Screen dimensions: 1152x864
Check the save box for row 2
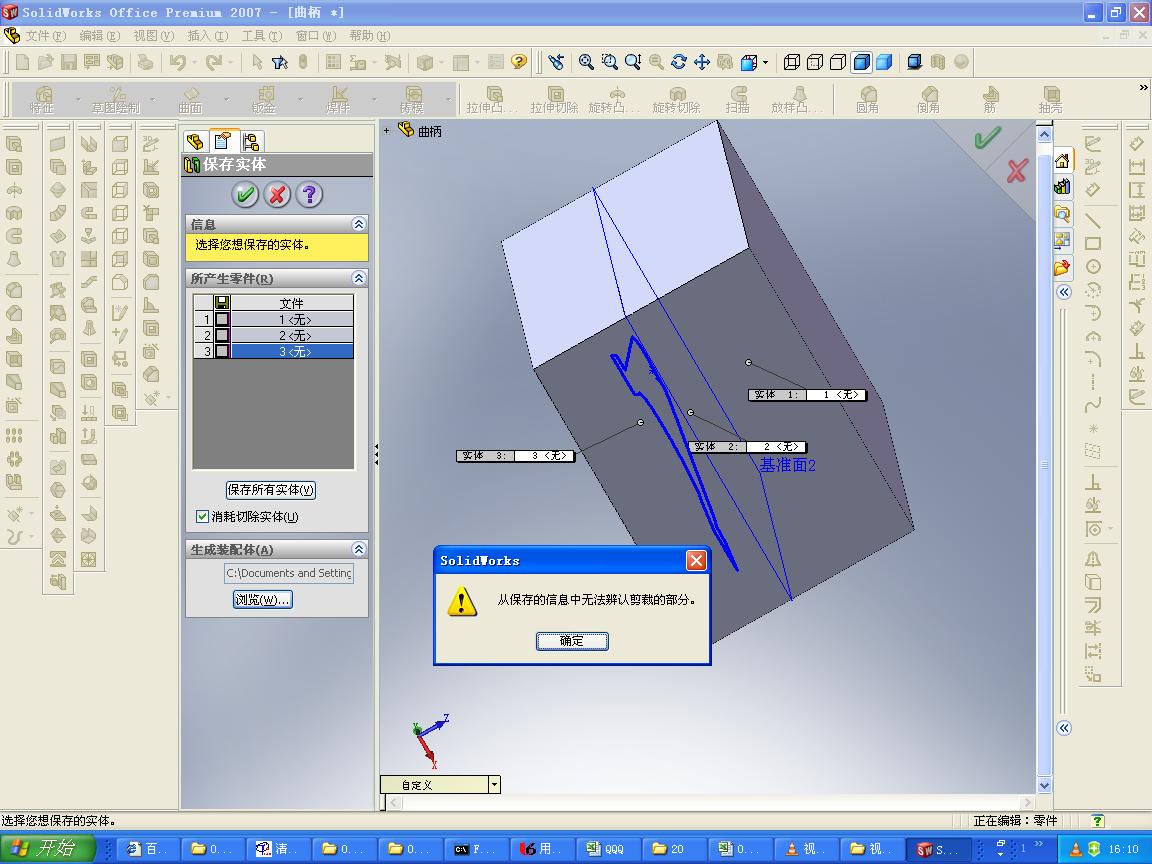(222, 335)
